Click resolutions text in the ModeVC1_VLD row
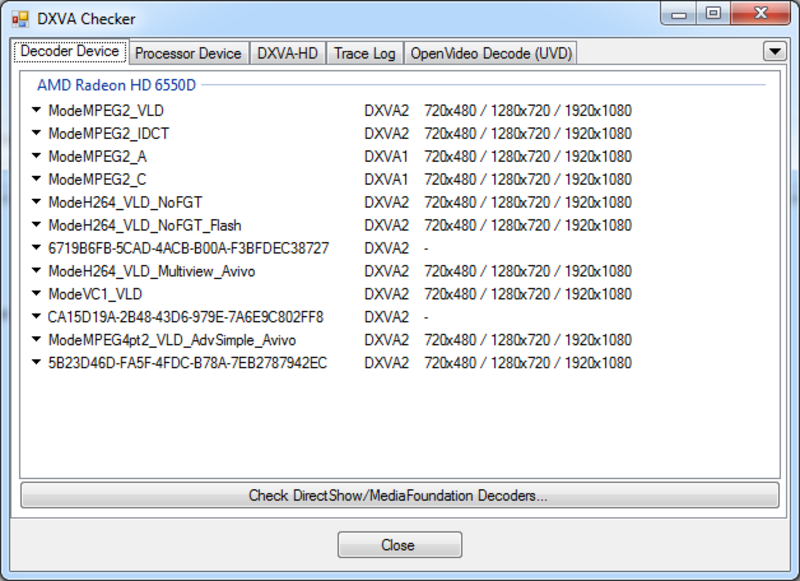This screenshot has height=581, width=800. coord(528,294)
